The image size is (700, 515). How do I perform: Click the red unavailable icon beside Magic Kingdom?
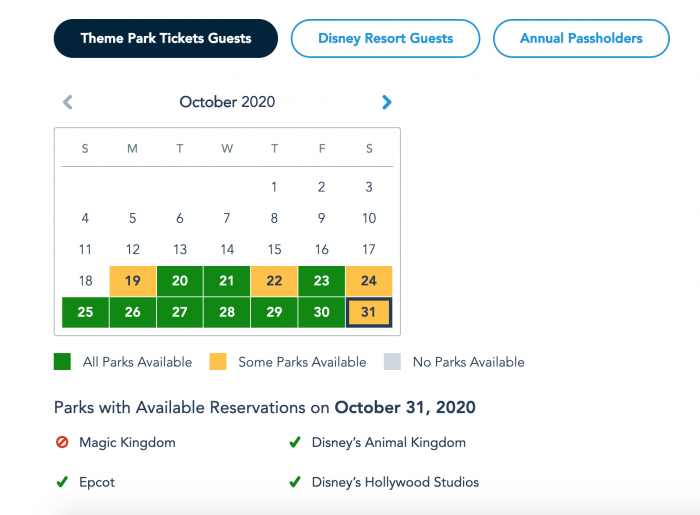point(62,442)
